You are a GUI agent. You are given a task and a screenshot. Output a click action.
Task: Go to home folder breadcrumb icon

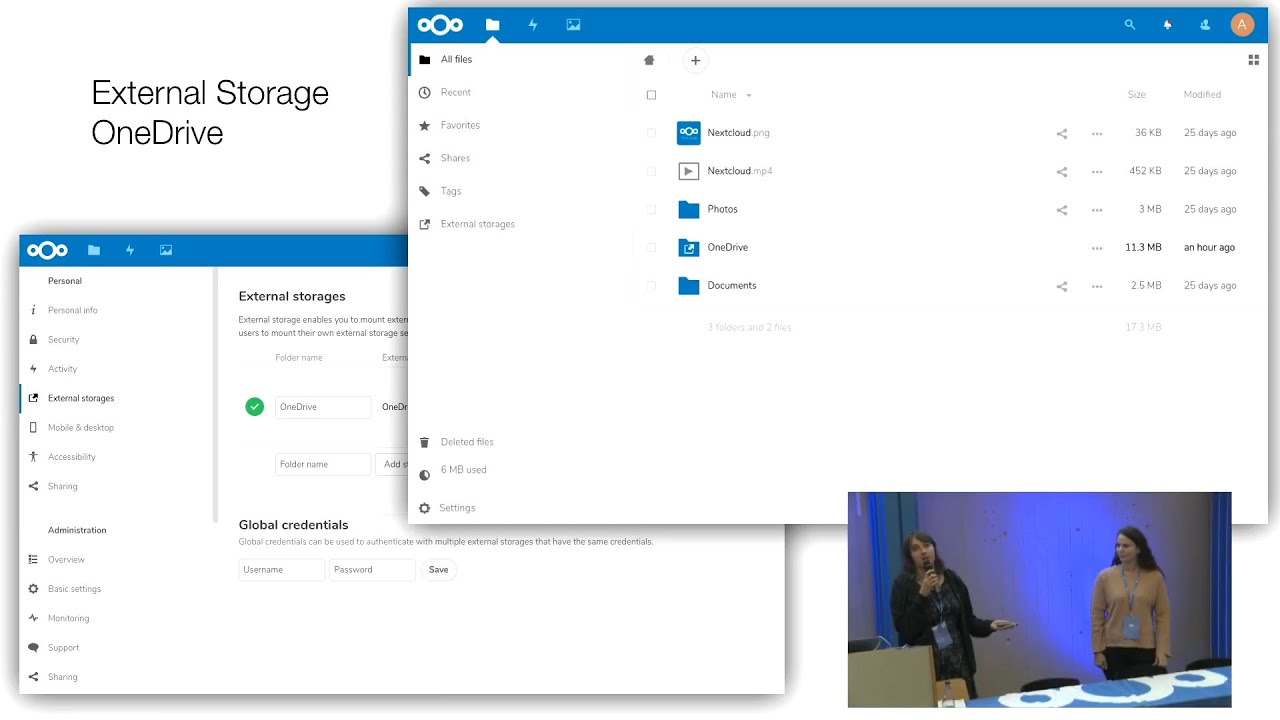[x=649, y=60]
